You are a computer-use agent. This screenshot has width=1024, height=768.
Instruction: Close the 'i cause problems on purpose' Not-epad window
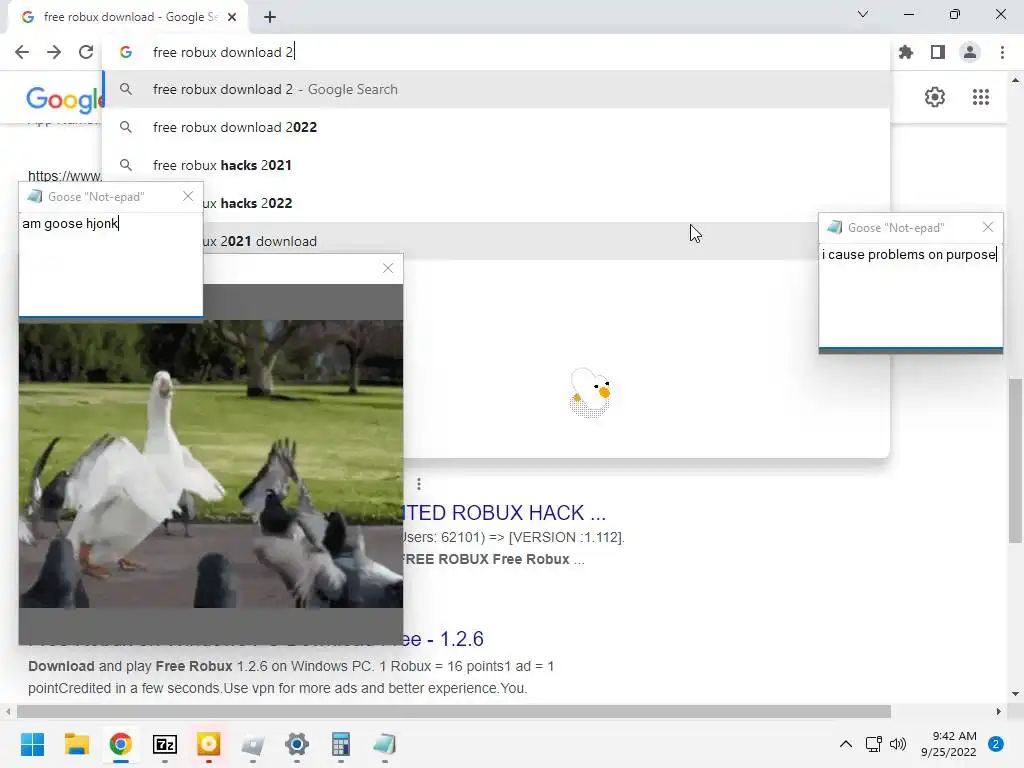click(x=988, y=227)
